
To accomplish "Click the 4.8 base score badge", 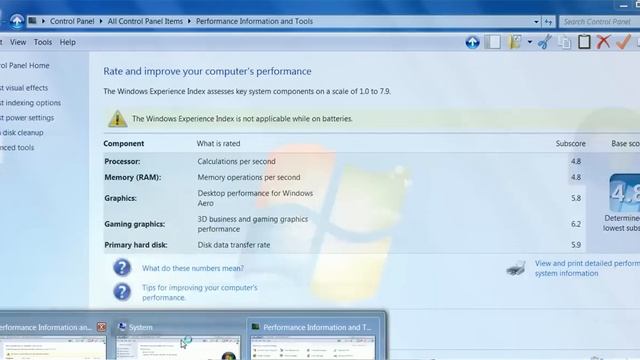I will click(x=624, y=193).
